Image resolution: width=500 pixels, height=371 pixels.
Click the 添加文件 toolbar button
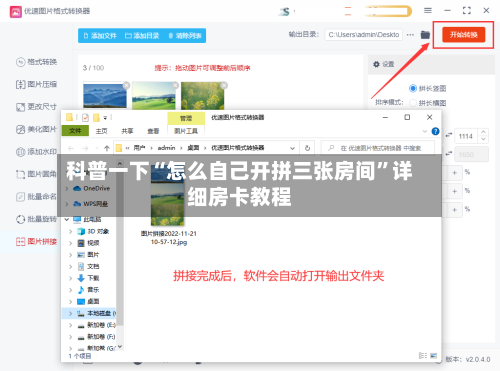coord(100,36)
